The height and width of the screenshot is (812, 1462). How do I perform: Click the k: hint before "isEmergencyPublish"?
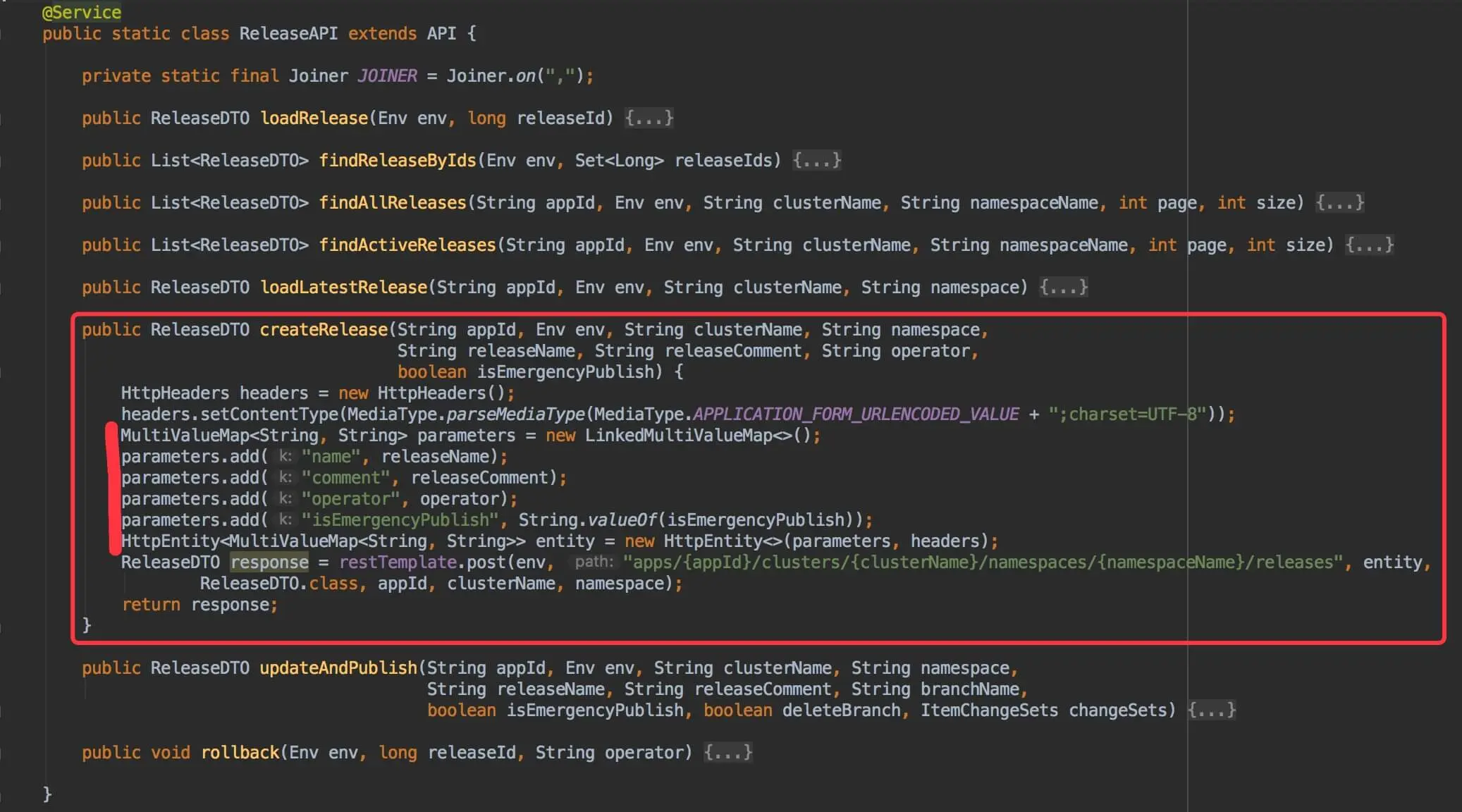click(x=285, y=519)
